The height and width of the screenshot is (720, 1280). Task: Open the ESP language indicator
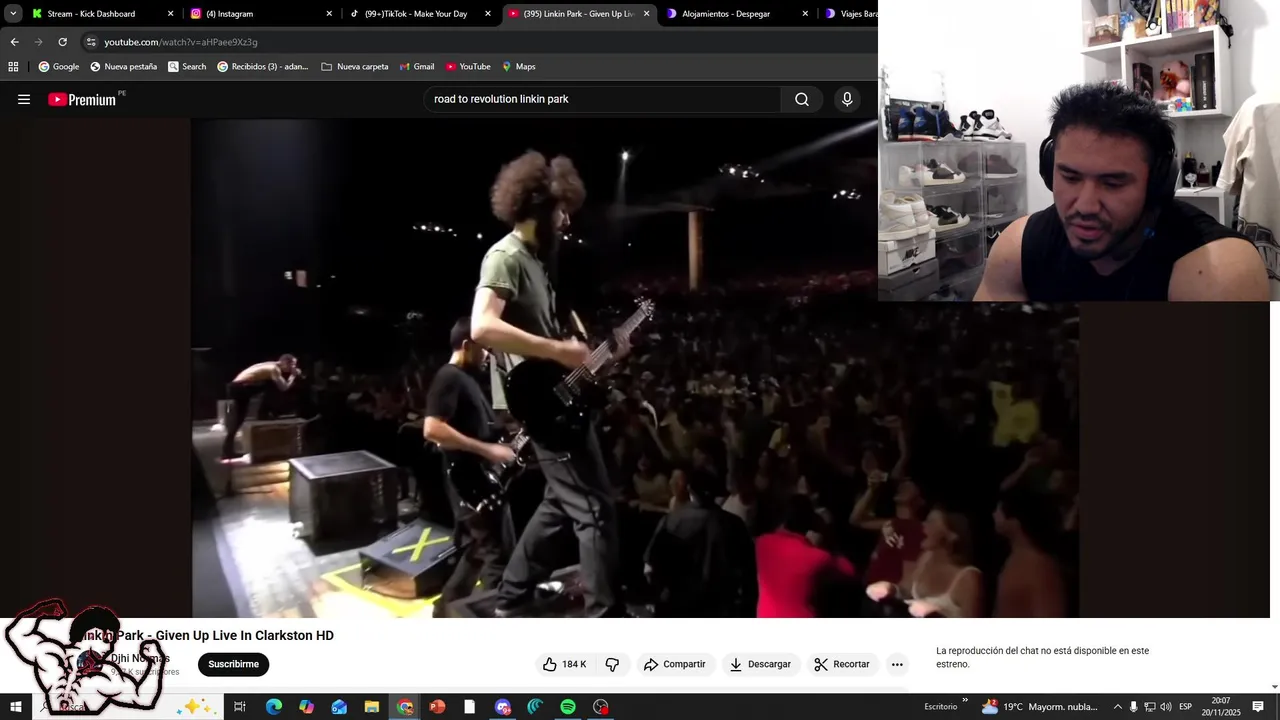click(1185, 707)
